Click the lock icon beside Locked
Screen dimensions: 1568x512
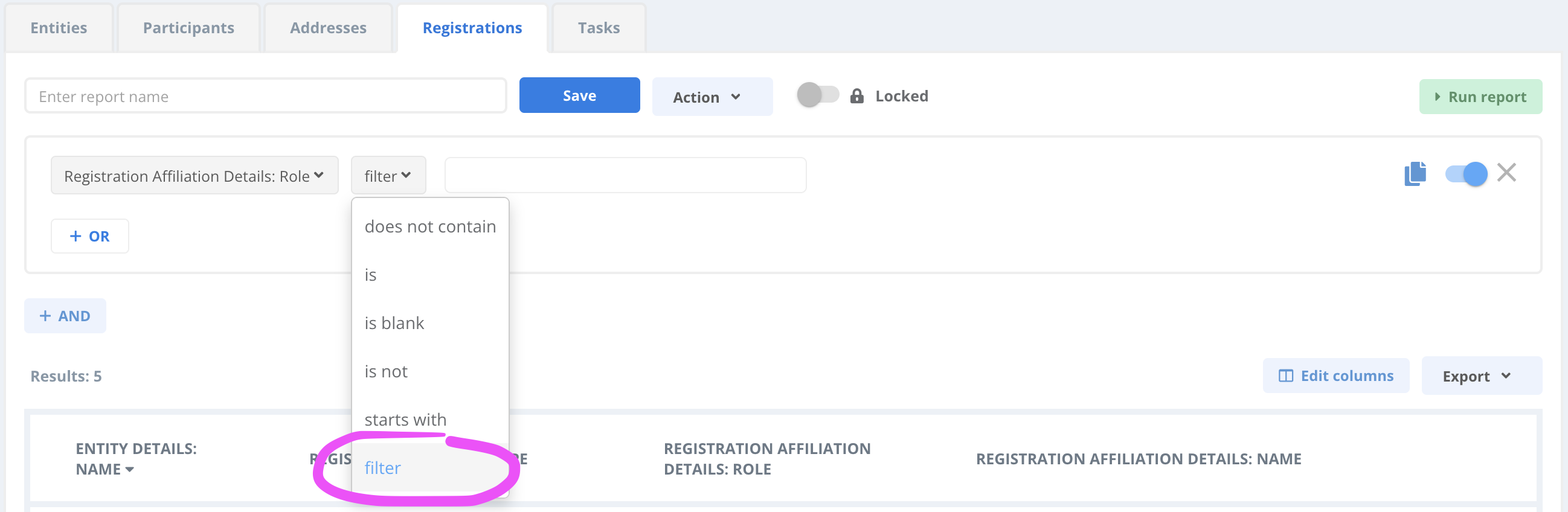[x=856, y=96]
